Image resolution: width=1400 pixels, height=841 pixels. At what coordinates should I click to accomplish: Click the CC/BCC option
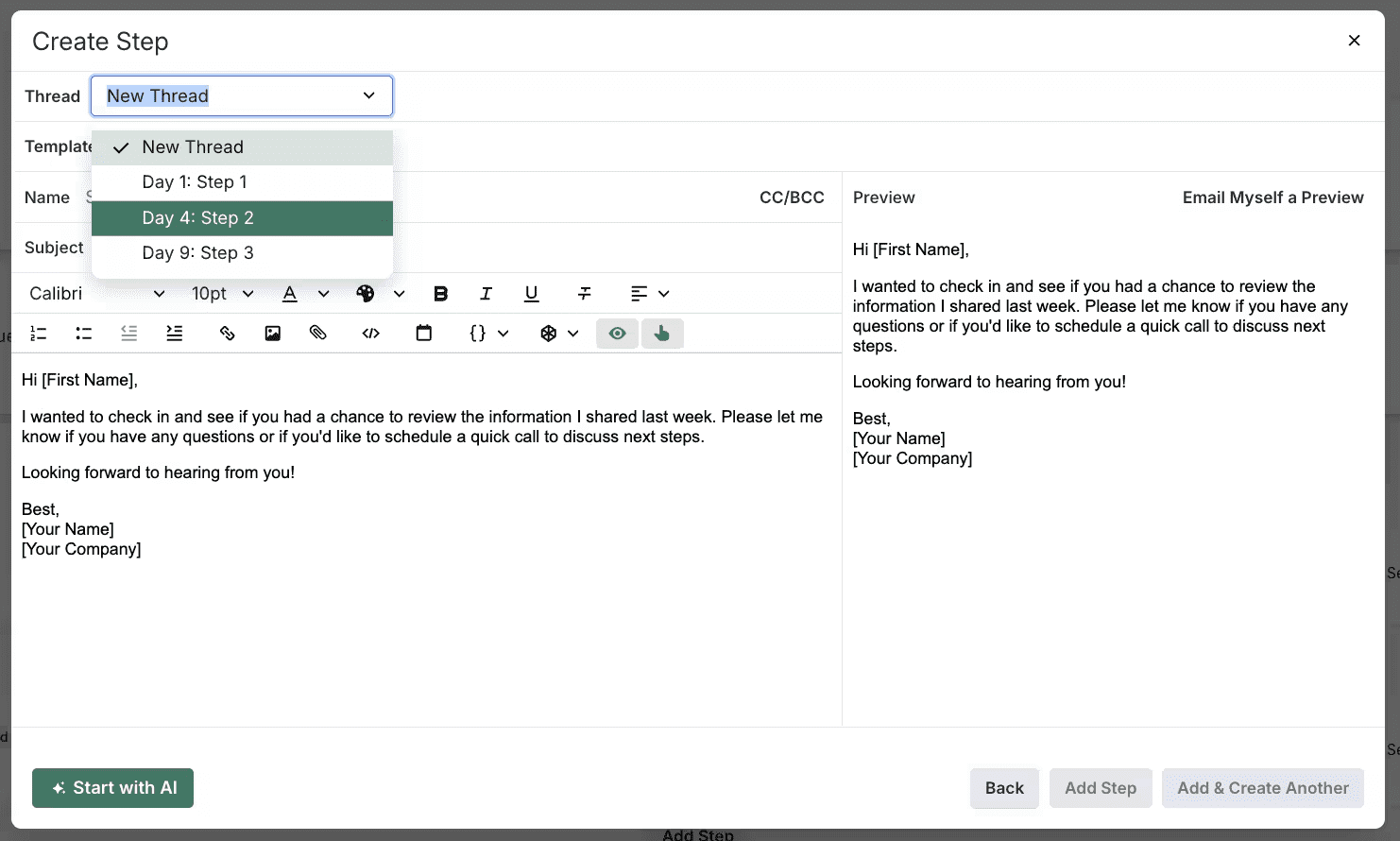coord(792,197)
